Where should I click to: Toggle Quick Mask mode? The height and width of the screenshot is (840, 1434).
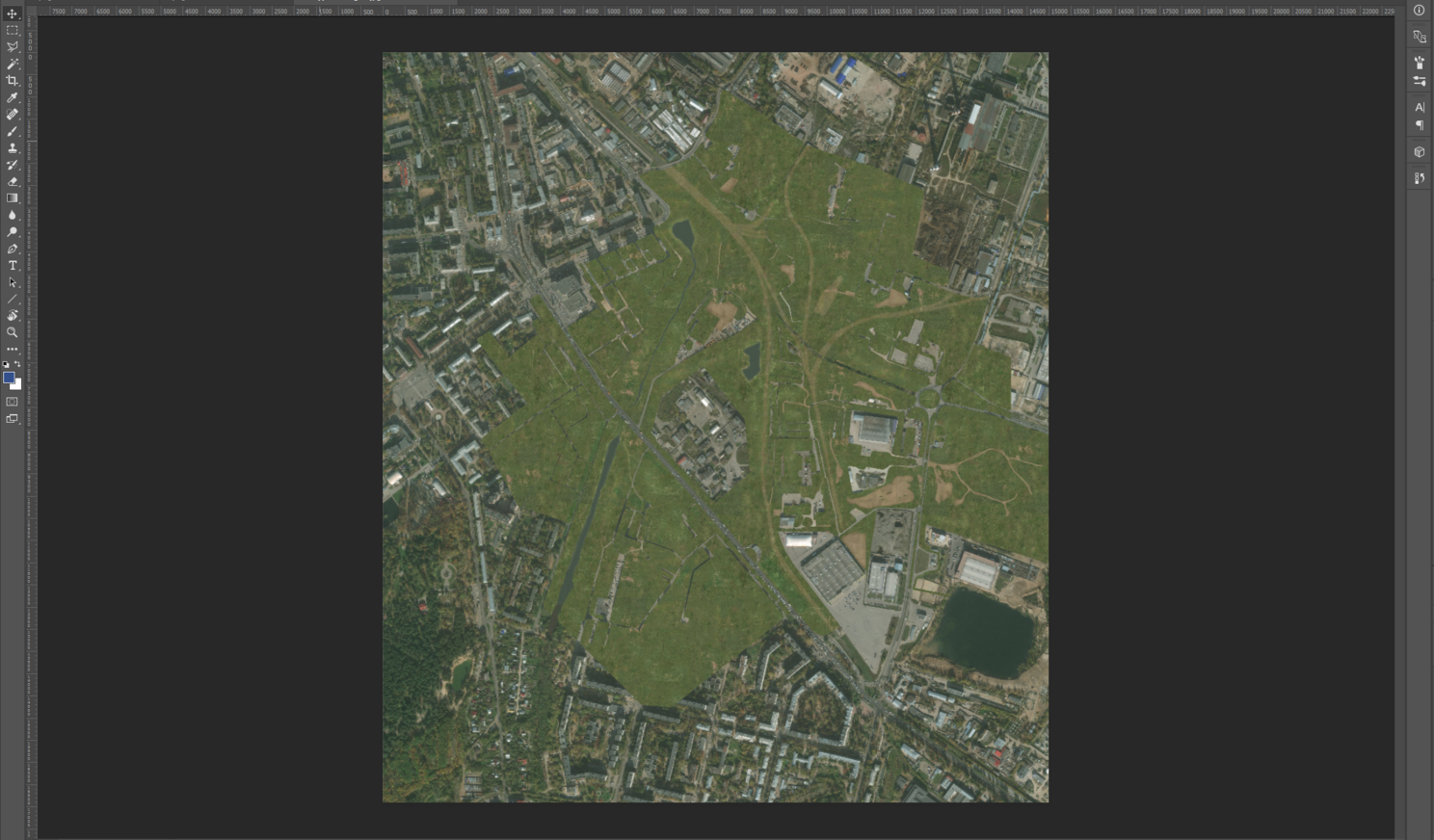tap(13, 402)
